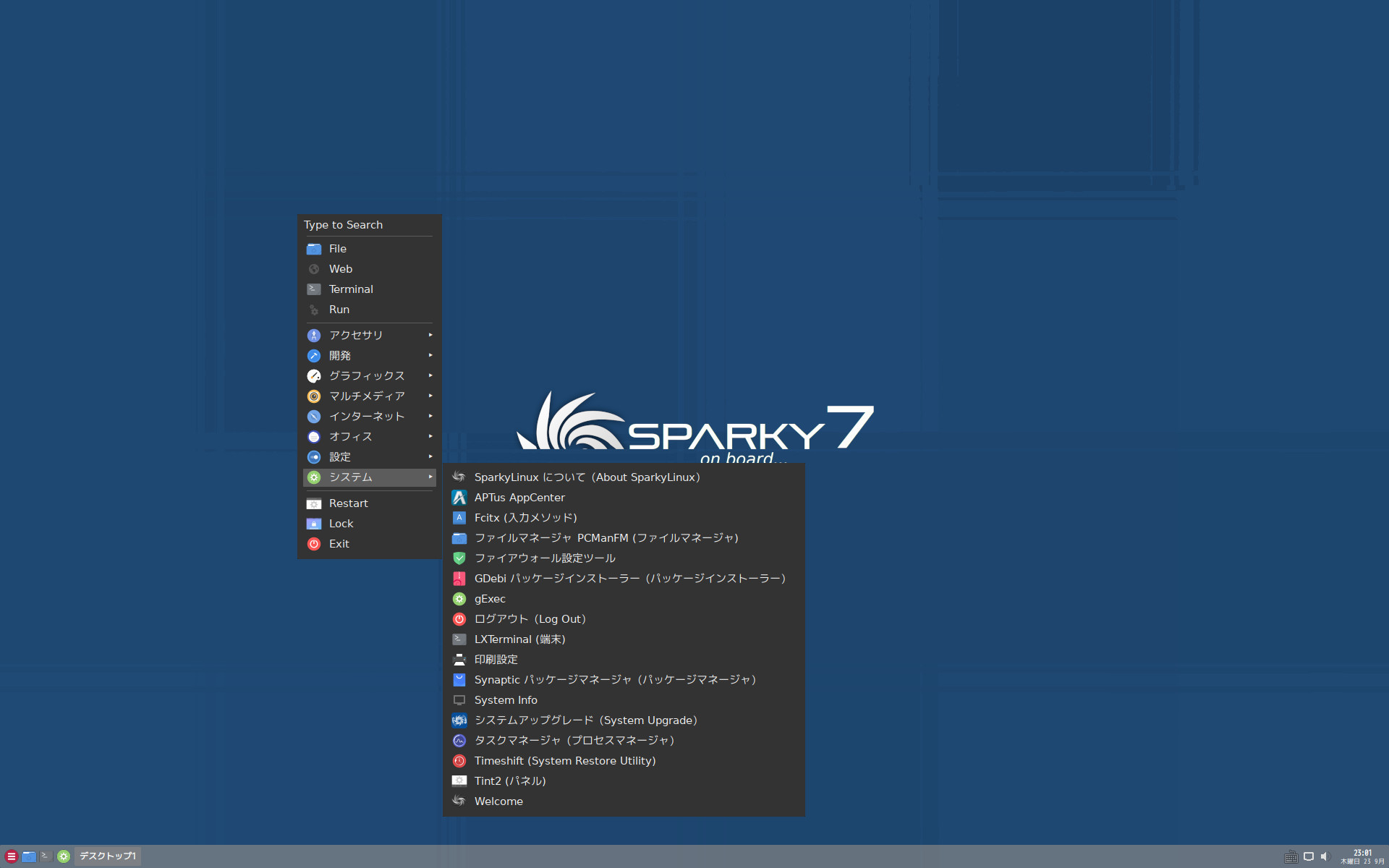Image resolution: width=1389 pixels, height=868 pixels.
Task: Launch the file manager from the taskbar folder icon
Action: pos(29,856)
